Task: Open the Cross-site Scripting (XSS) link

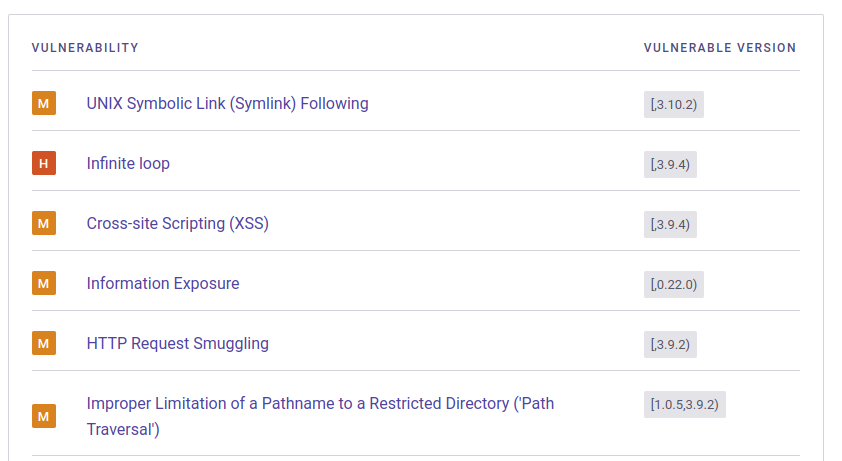Action: [x=177, y=223]
